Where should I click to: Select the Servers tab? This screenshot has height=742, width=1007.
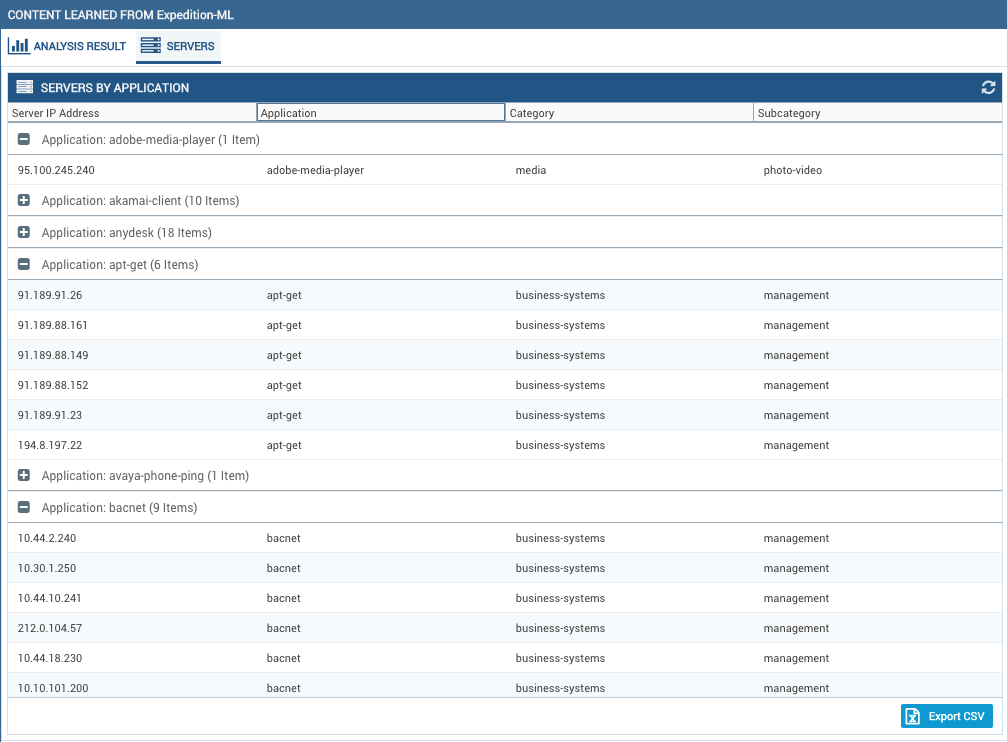178,46
